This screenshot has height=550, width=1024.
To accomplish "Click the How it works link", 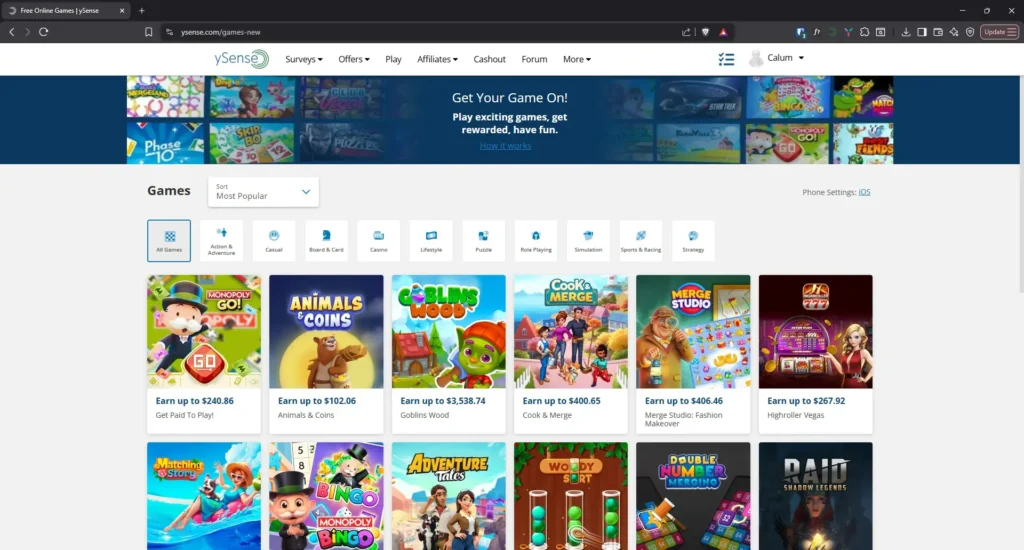I will (x=505, y=146).
